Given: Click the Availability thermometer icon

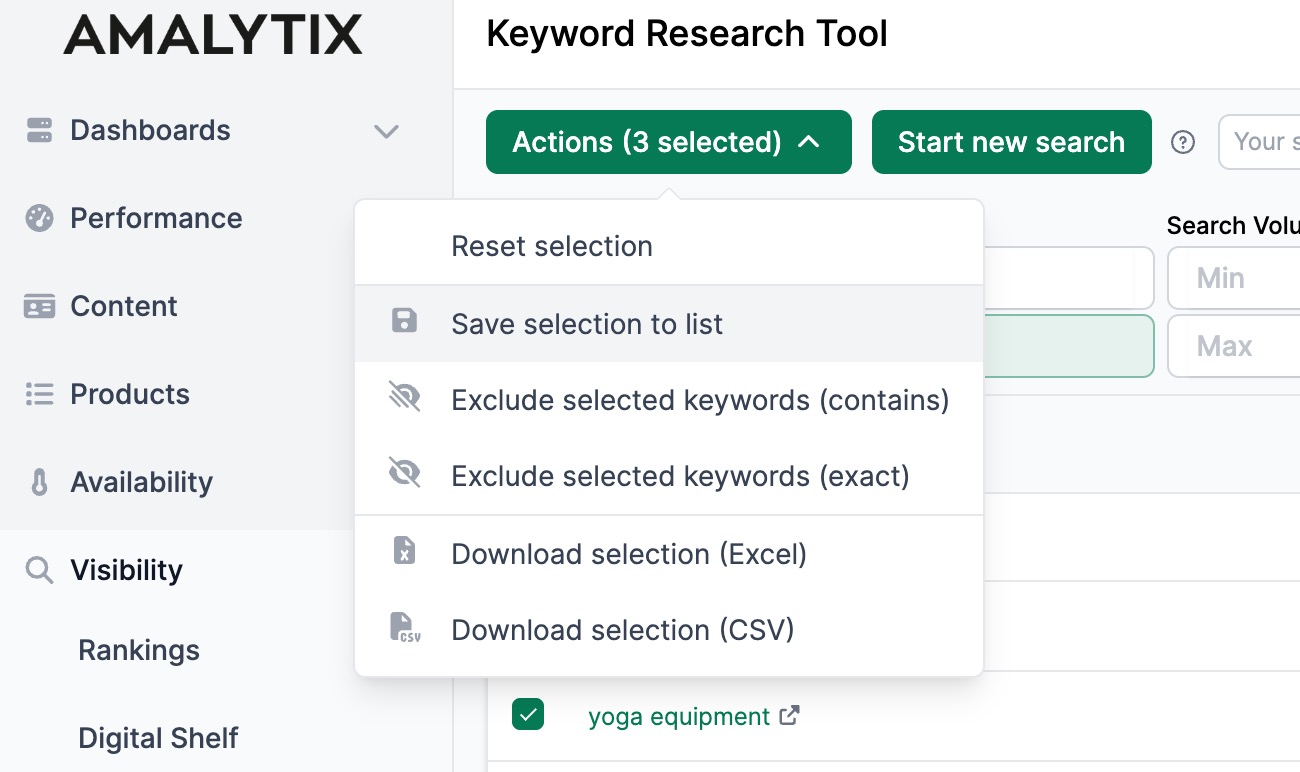Looking at the screenshot, I should 39,482.
